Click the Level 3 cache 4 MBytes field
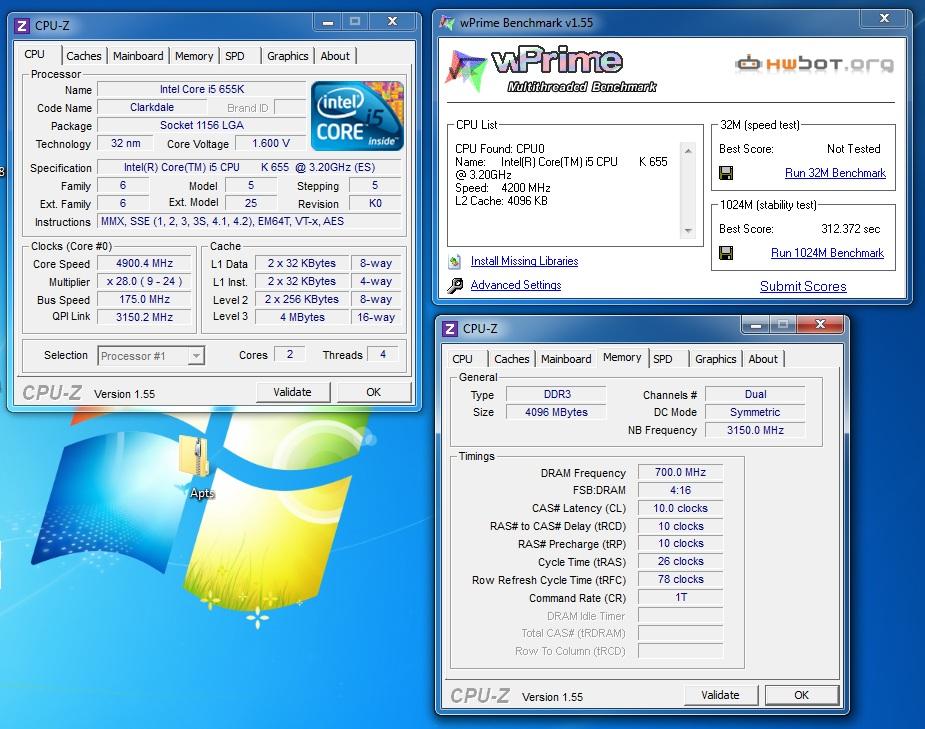The width and height of the screenshot is (925, 729). 302,317
